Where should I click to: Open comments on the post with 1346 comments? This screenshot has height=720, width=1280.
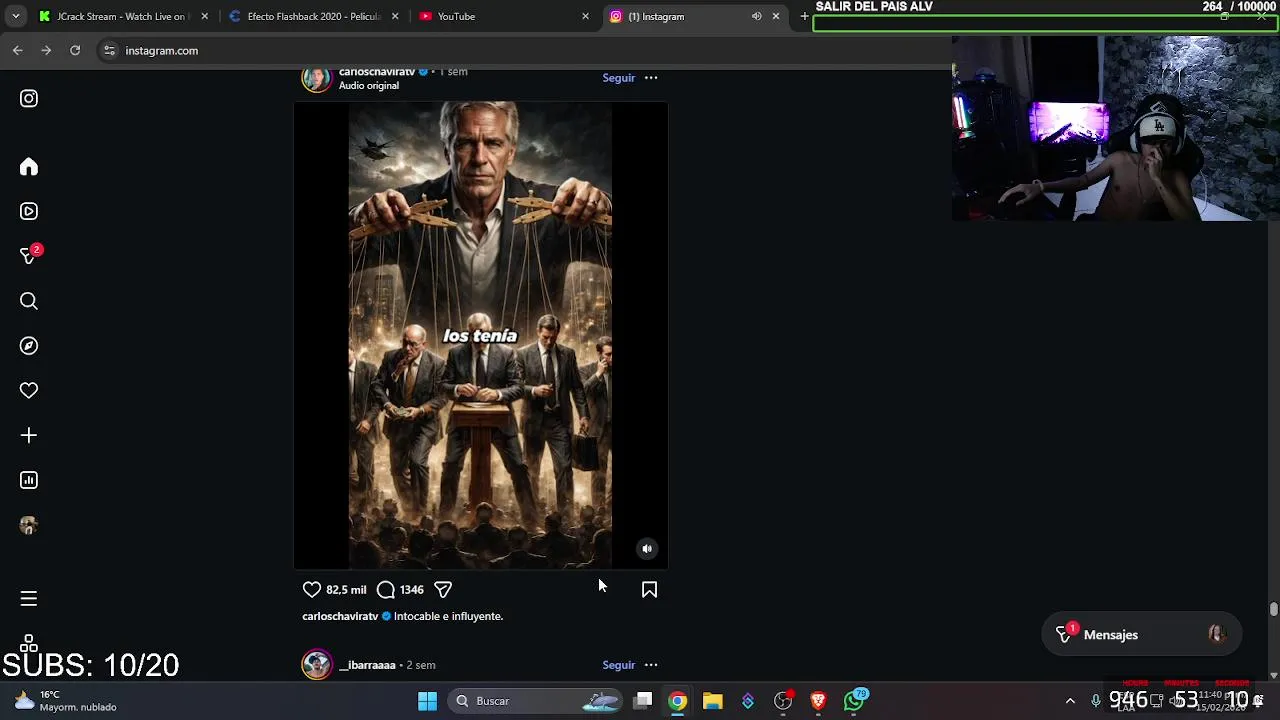[386, 589]
